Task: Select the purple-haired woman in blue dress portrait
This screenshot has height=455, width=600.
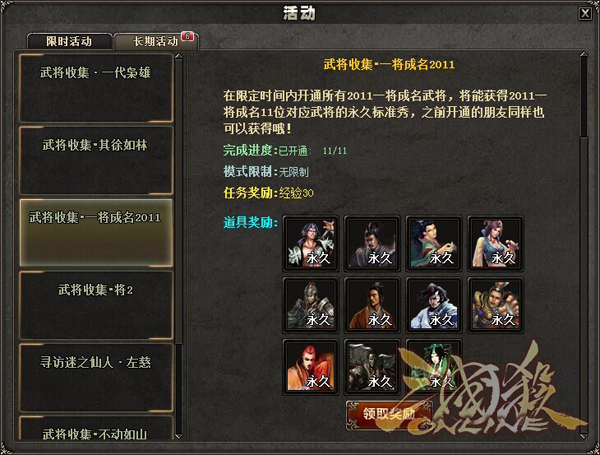Action: 496,243
